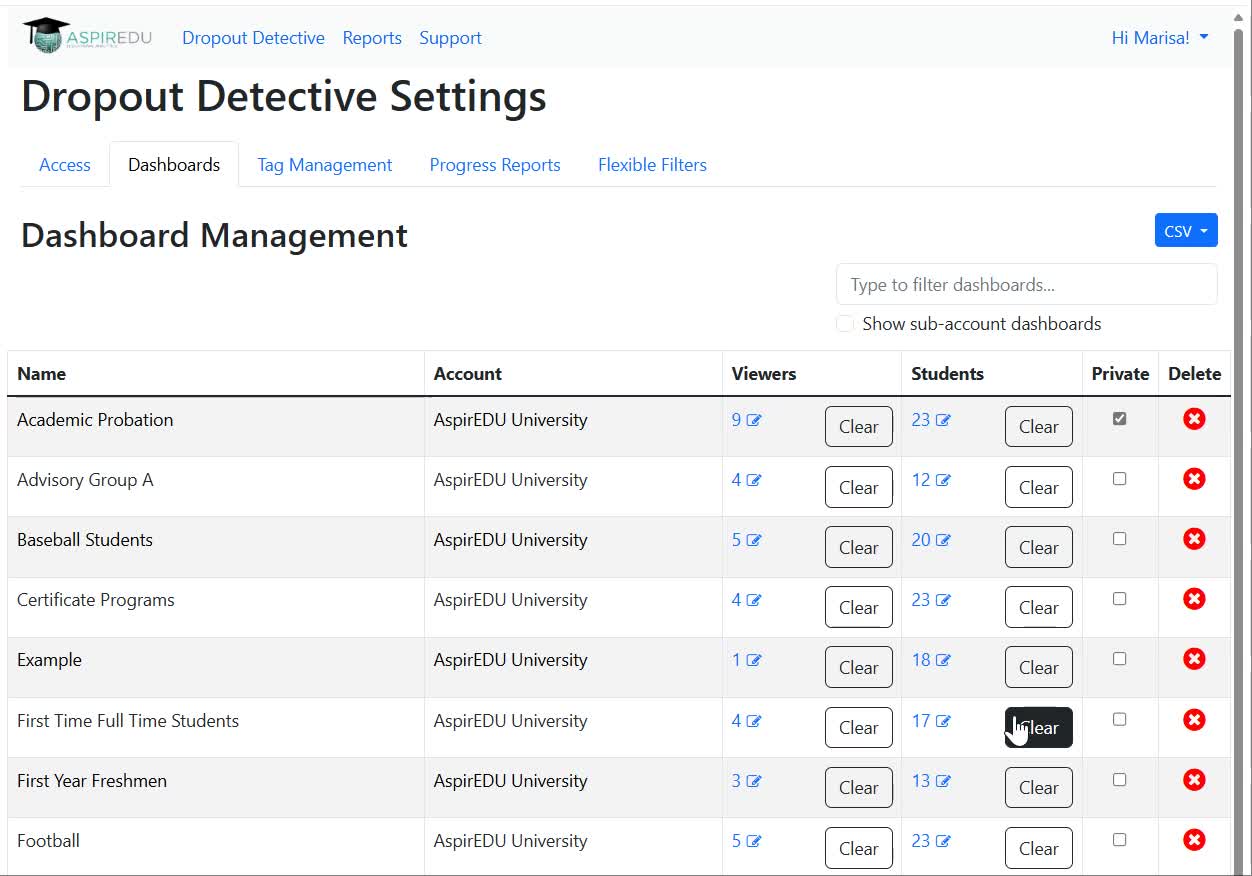Screen dimensions: 1252x876
Task: Click the AspirEDU logo
Action: tap(87, 37)
